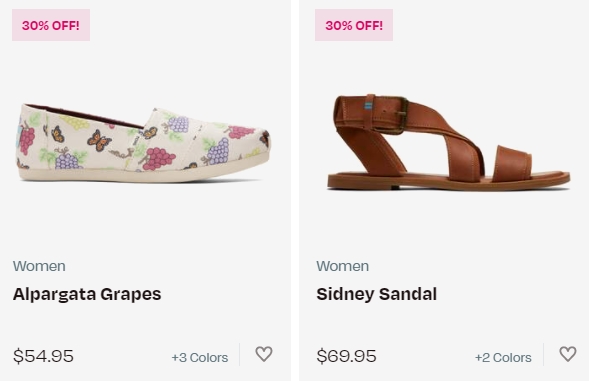589x381 pixels.
Task: Favorite the Alpargata Grapes shoe with heart icon
Action: click(264, 354)
